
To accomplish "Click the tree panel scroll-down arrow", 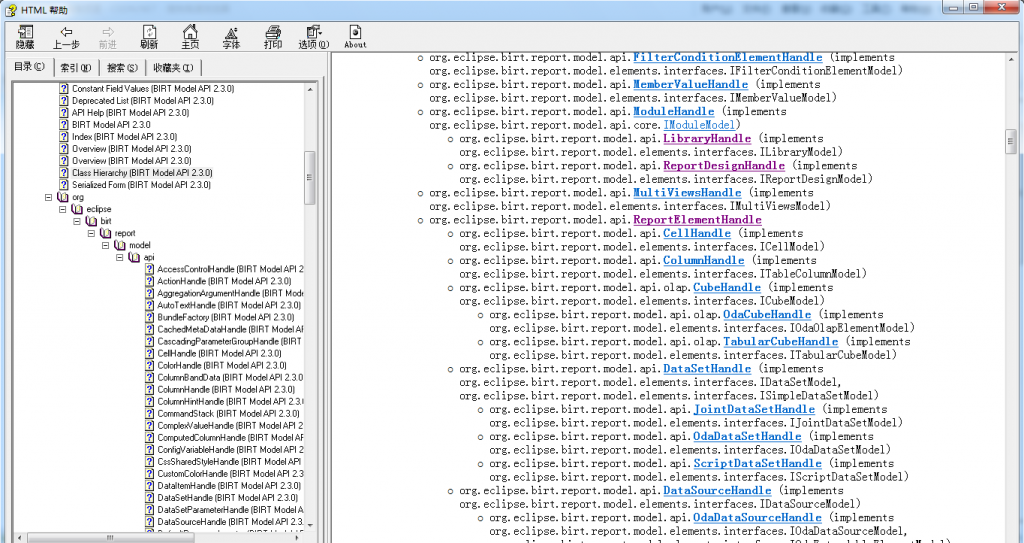I will (310, 525).
